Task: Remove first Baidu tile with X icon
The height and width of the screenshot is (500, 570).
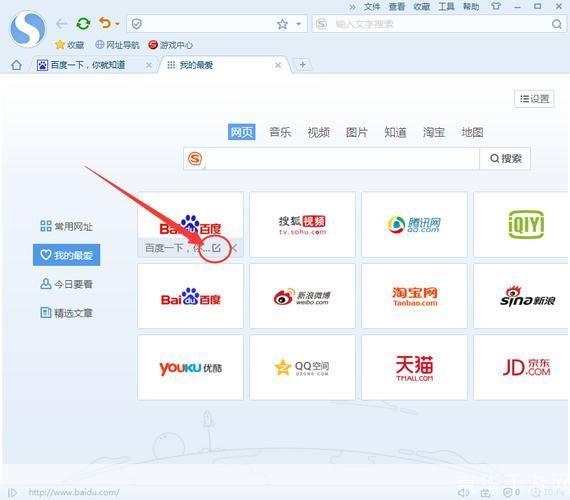Action: [x=234, y=248]
